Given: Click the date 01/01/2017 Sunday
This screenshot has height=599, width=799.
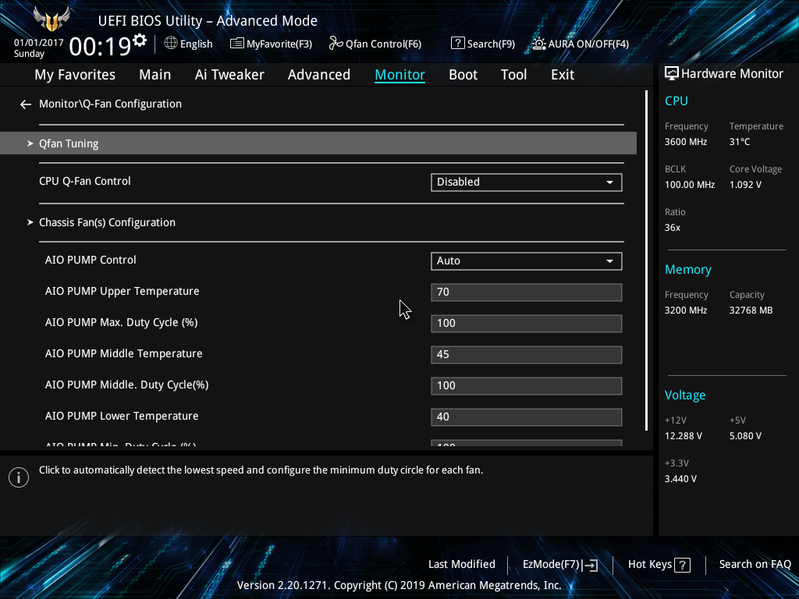Looking at the screenshot, I should (39, 48).
